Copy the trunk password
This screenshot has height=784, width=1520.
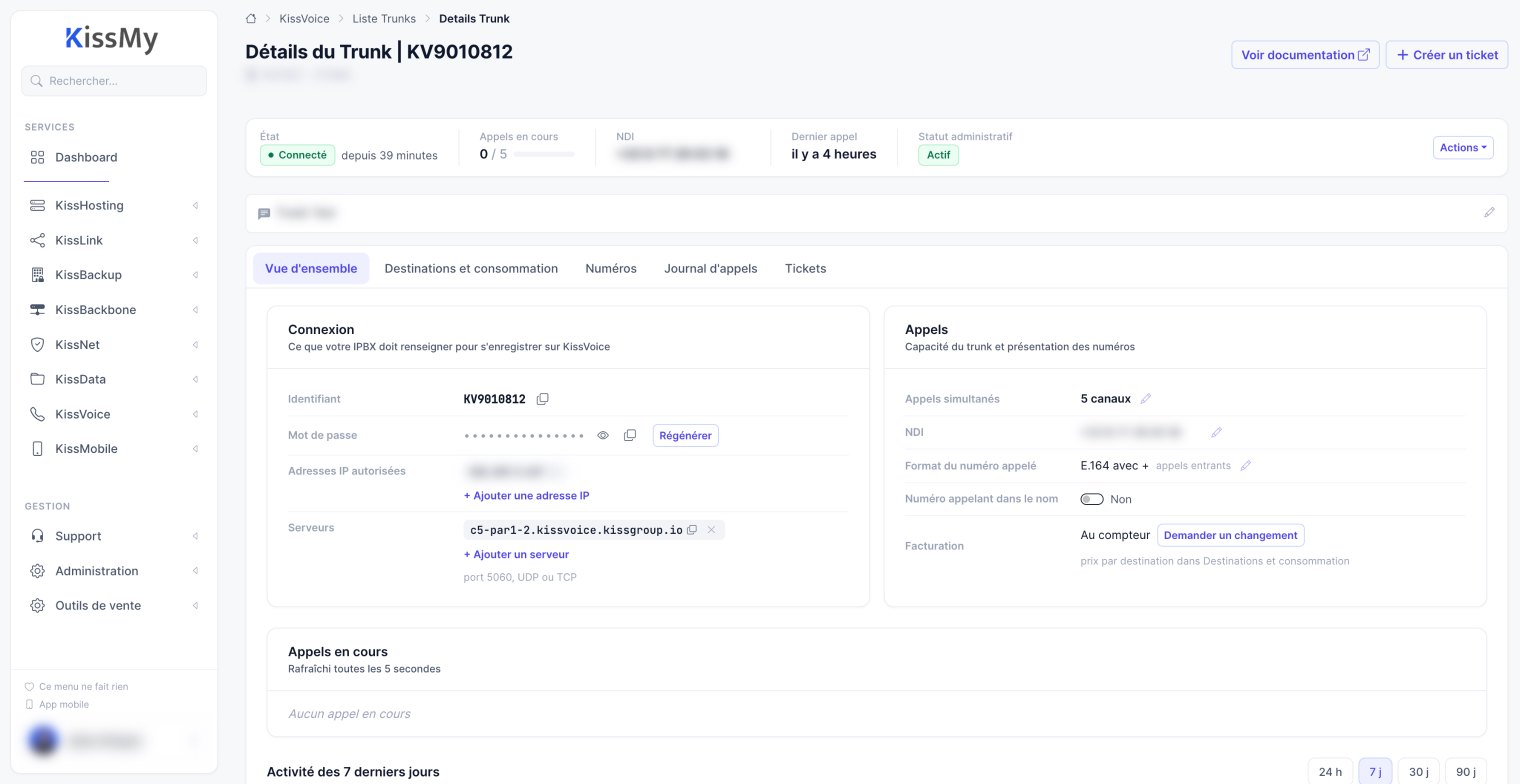pos(630,435)
